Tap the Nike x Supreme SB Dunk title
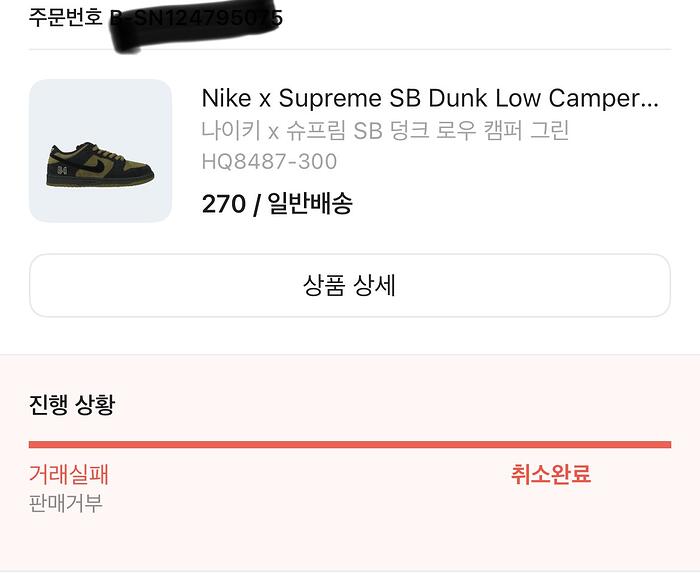 (x=430, y=99)
